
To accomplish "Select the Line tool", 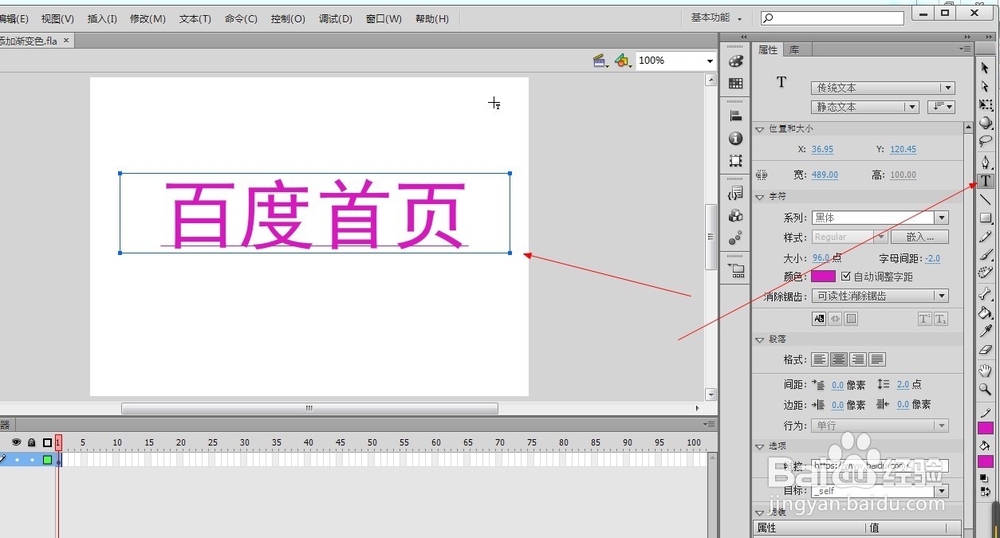I will (x=985, y=200).
